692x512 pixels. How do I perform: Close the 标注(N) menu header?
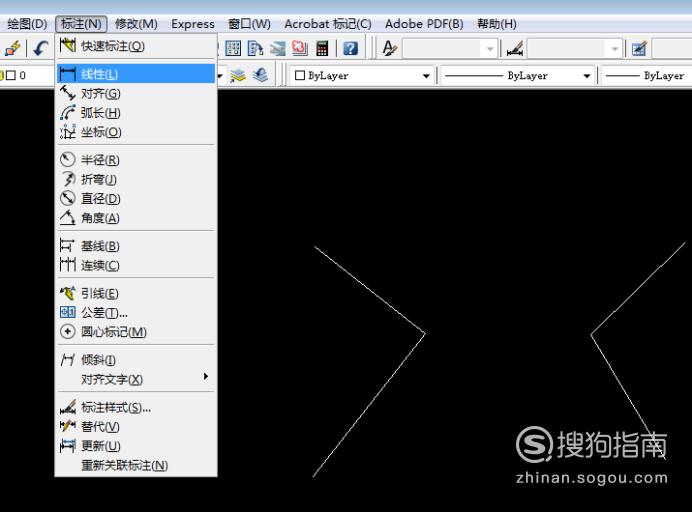click(81, 24)
